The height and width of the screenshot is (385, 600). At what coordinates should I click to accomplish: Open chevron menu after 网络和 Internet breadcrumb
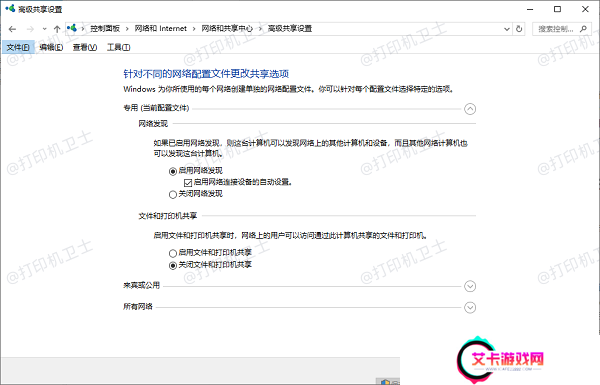click(x=194, y=29)
